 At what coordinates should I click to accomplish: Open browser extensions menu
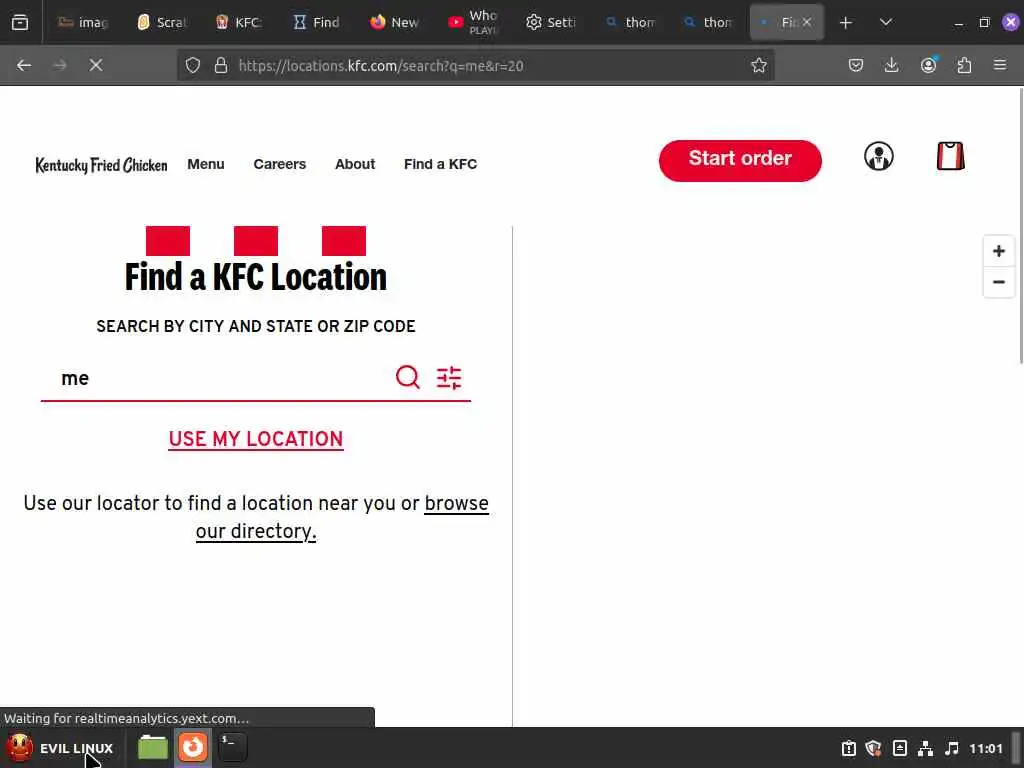click(x=964, y=65)
